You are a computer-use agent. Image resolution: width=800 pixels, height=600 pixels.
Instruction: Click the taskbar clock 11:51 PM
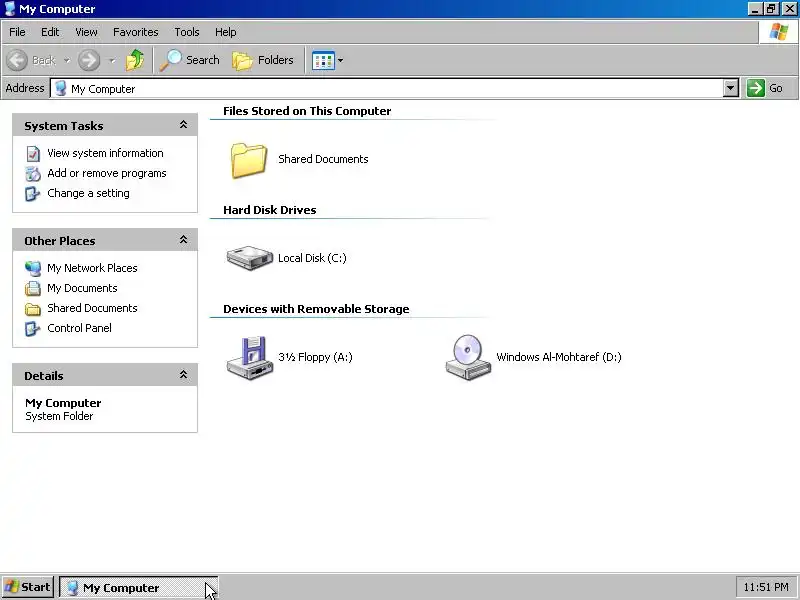pos(766,587)
